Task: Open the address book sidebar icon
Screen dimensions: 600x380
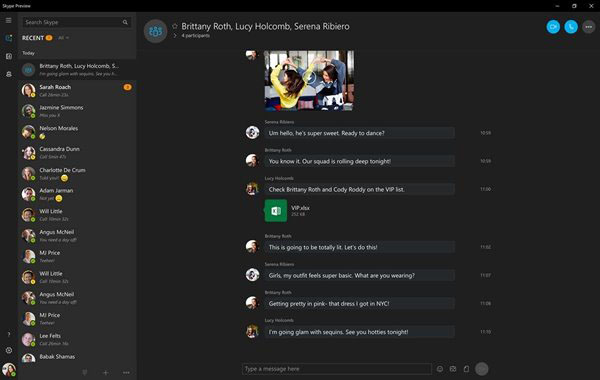Action: click(8, 56)
